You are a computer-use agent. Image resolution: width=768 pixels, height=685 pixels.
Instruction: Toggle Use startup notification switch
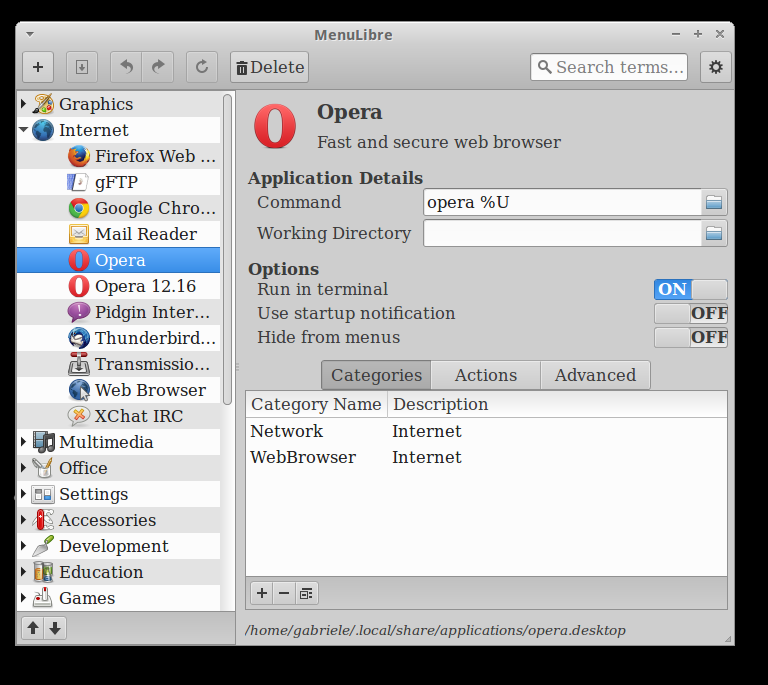pos(691,313)
